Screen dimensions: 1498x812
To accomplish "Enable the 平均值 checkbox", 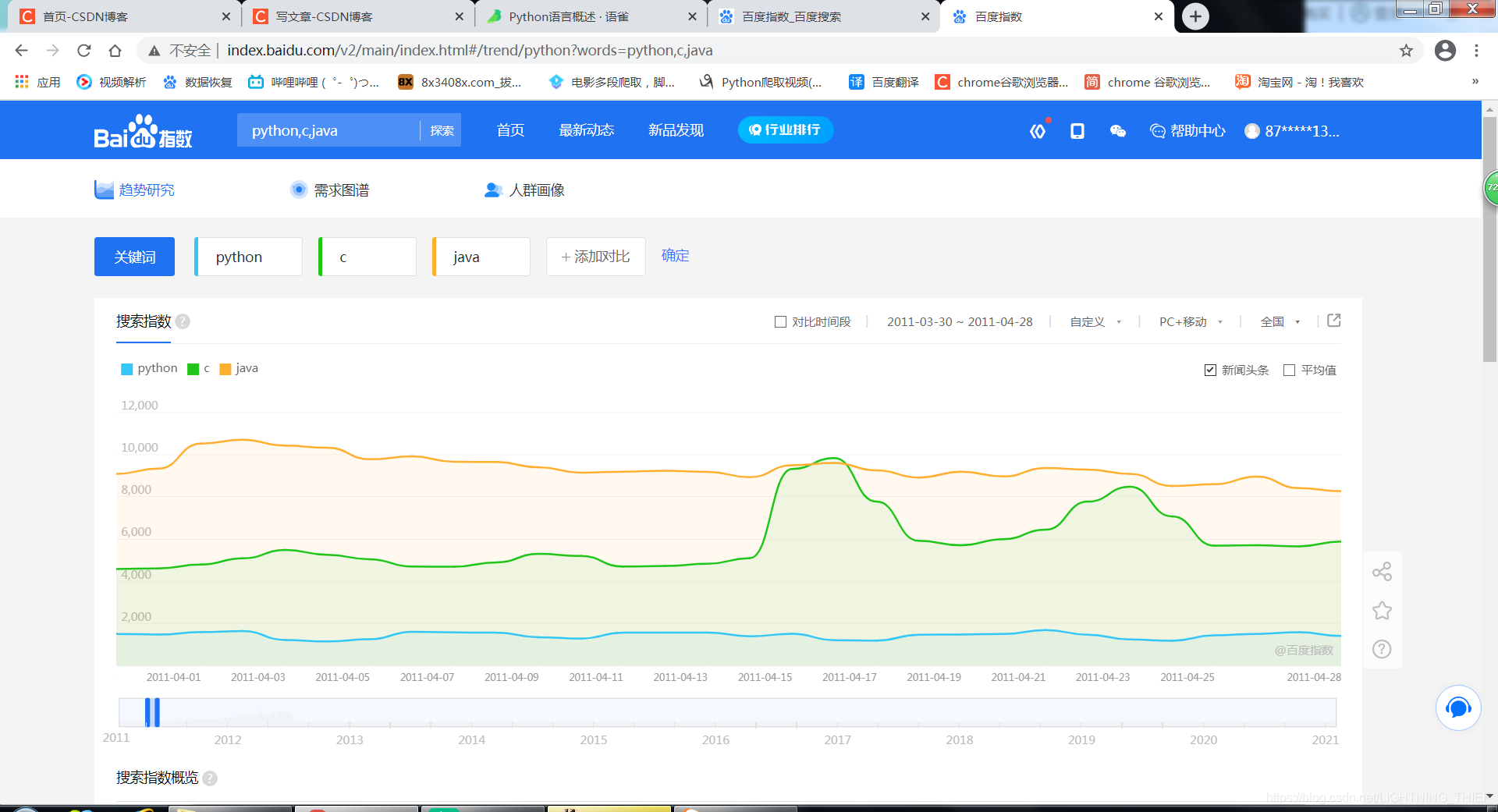I will coord(1289,371).
